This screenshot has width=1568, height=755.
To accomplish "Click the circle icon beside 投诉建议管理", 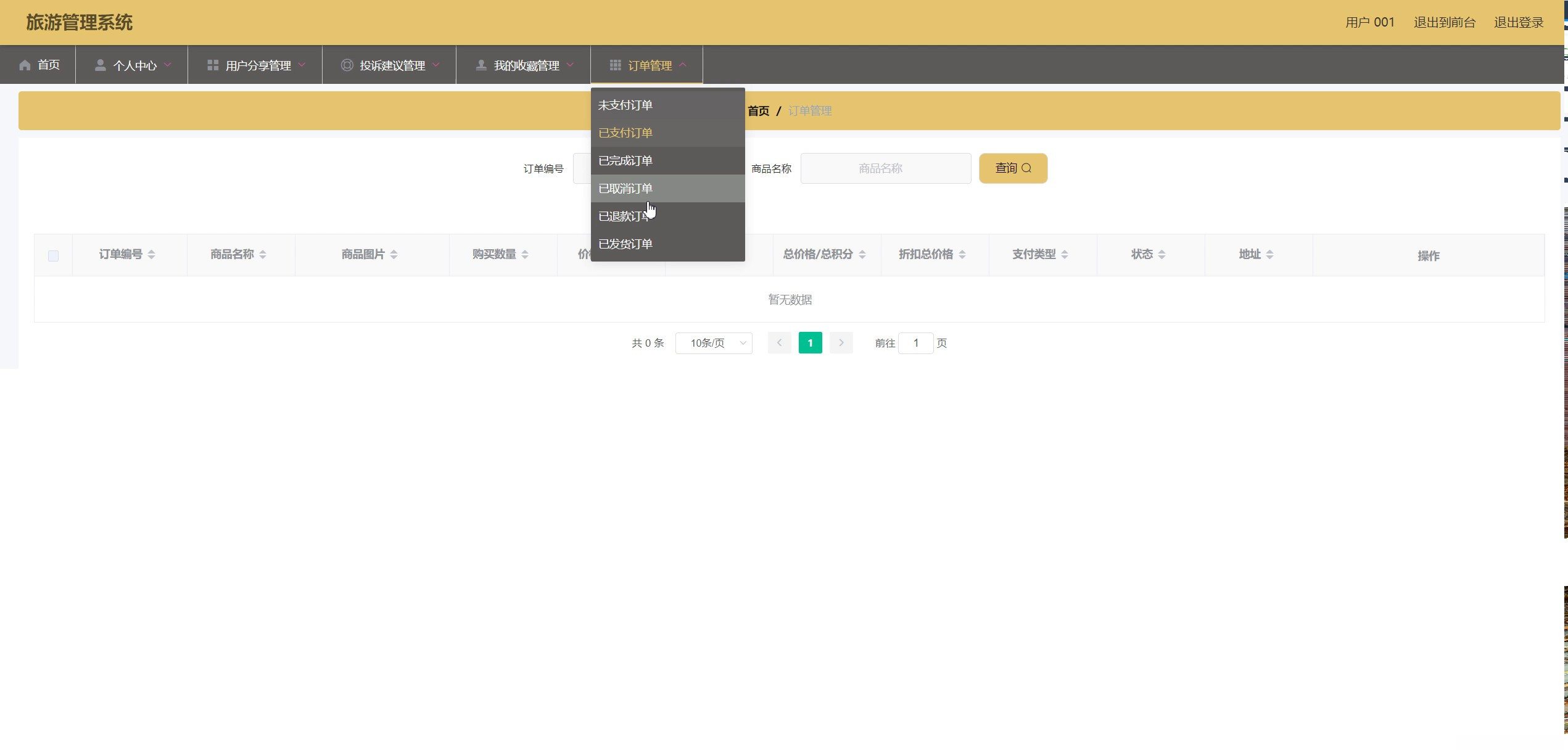I will click(x=347, y=65).
